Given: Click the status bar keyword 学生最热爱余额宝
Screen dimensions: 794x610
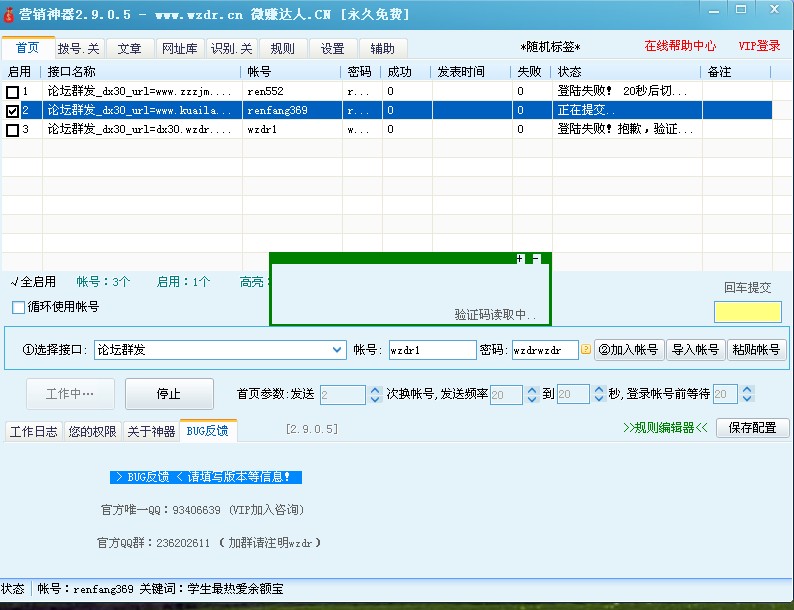Looking at the screenshot, I should coord(235,589).
